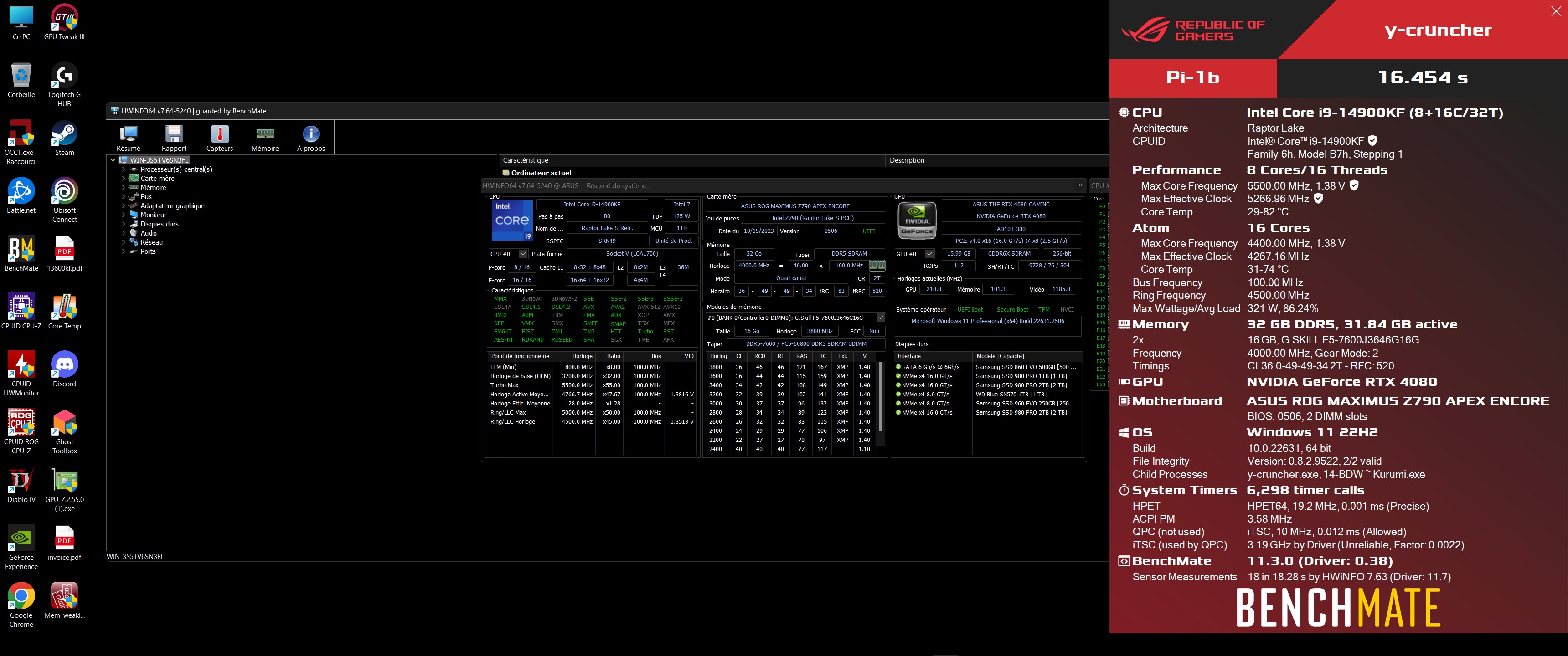The width and height of the screenshot is (1568, 656).
Task: Click the Description column header
Action: tap(996, 160)
